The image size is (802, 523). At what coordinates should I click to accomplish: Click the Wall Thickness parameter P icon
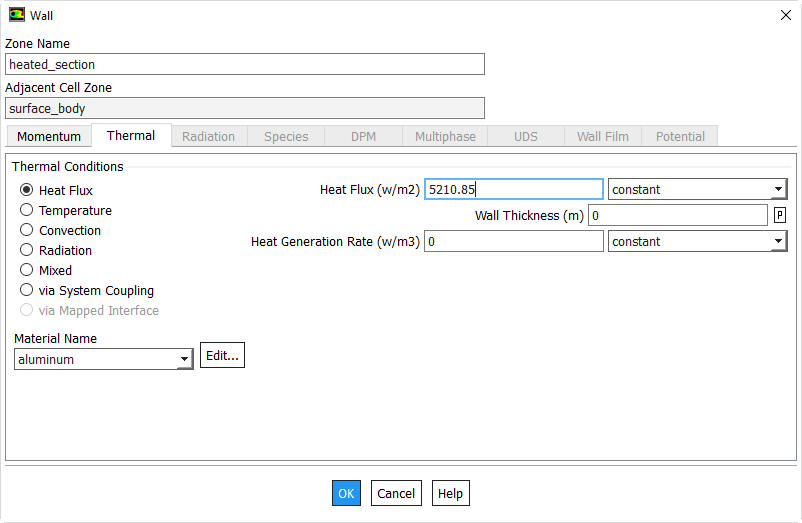pyautogui.click(x=779, y=215)
